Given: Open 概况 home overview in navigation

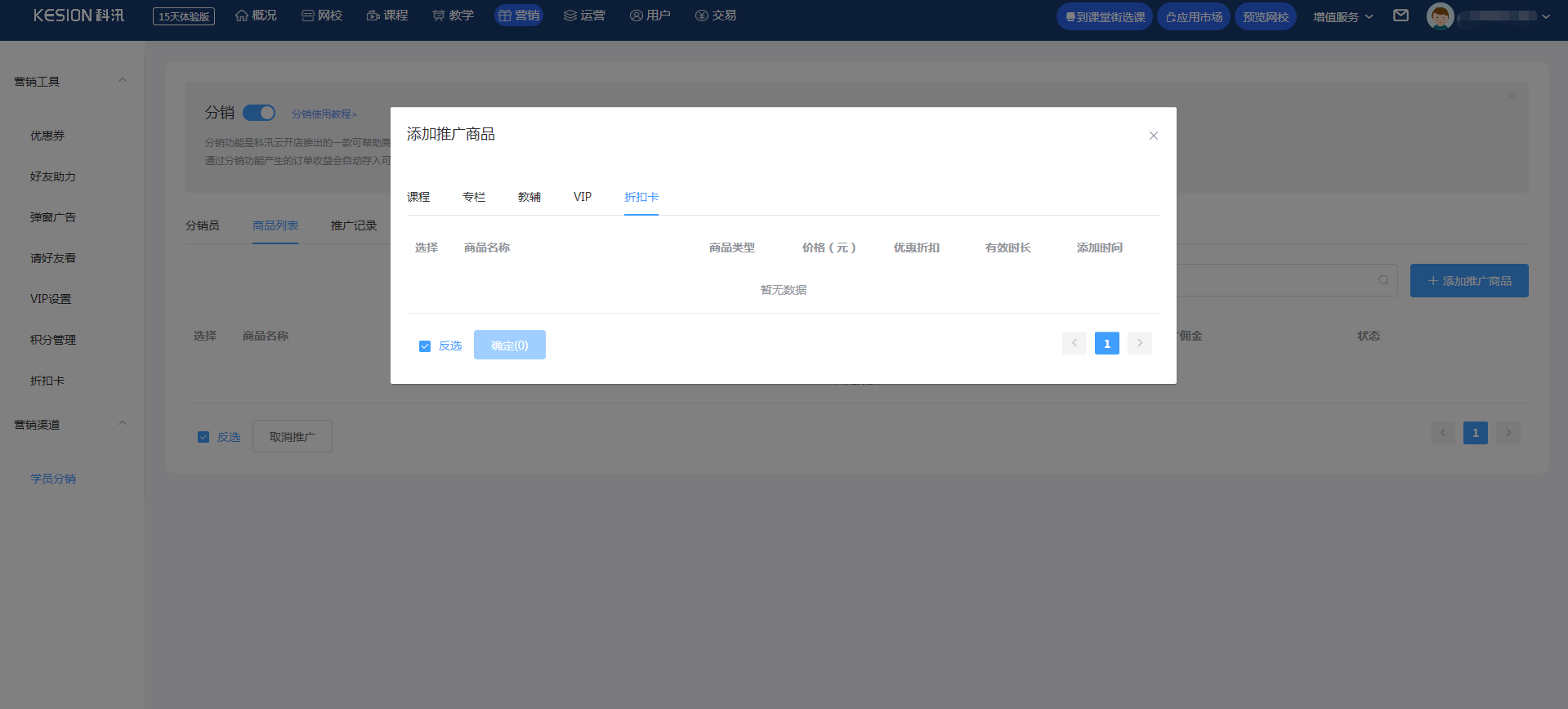Looking at the screenshot, I should point(256,16).
